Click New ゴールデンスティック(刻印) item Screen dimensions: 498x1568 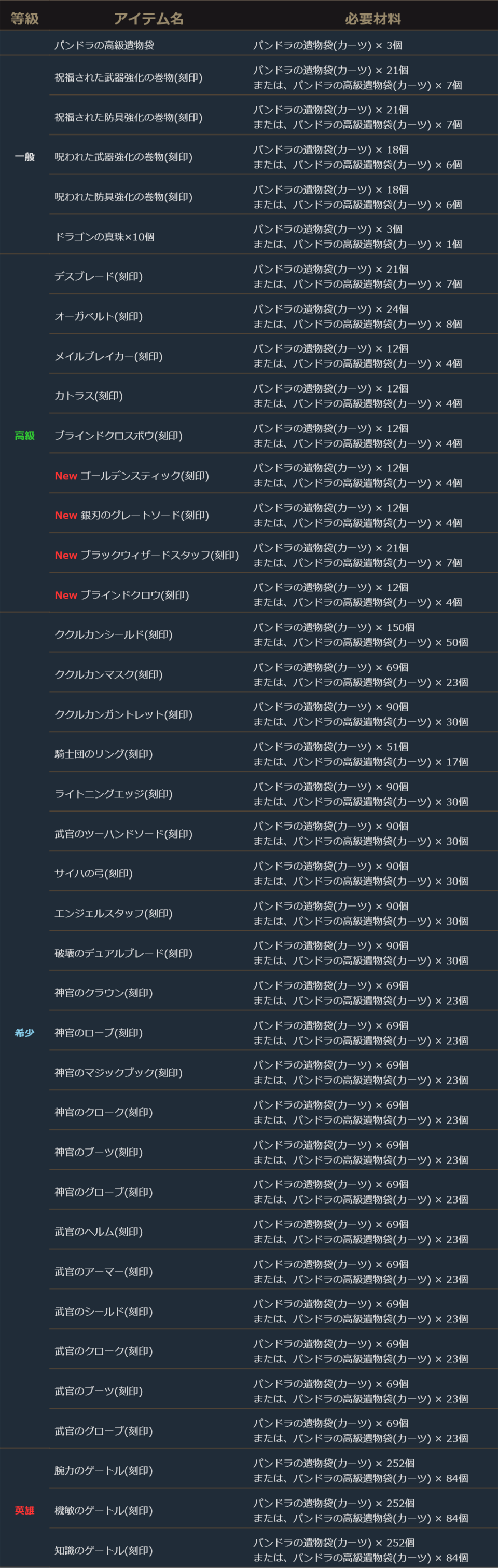pos(131,476)
